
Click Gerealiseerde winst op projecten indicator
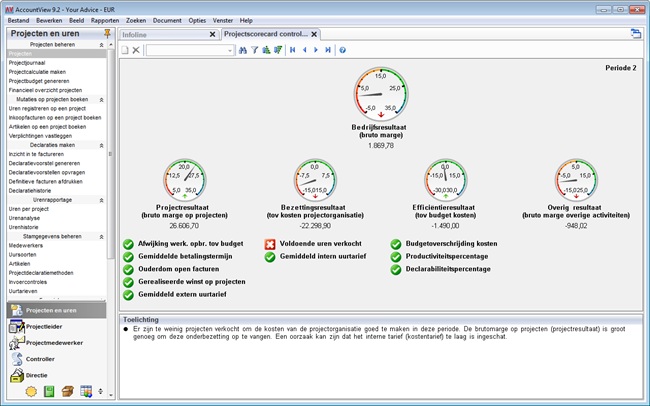[192, 282]
